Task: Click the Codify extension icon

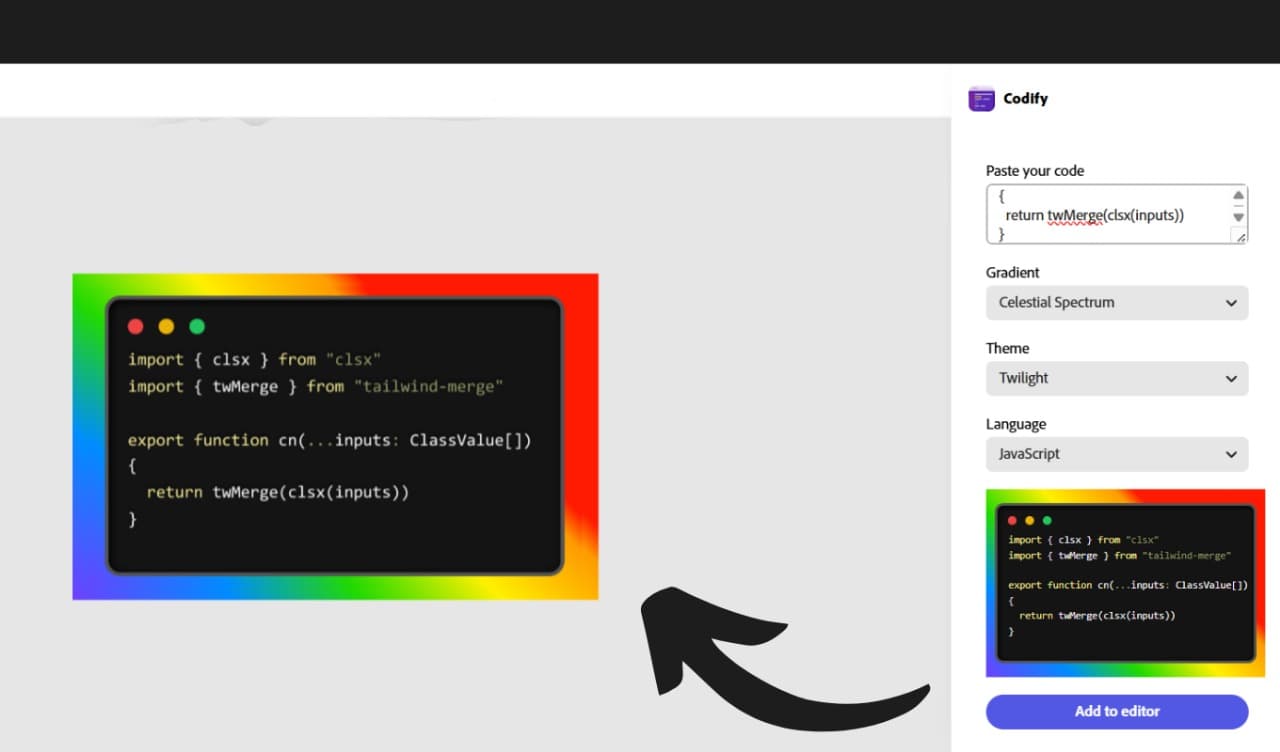Action: 981,98
